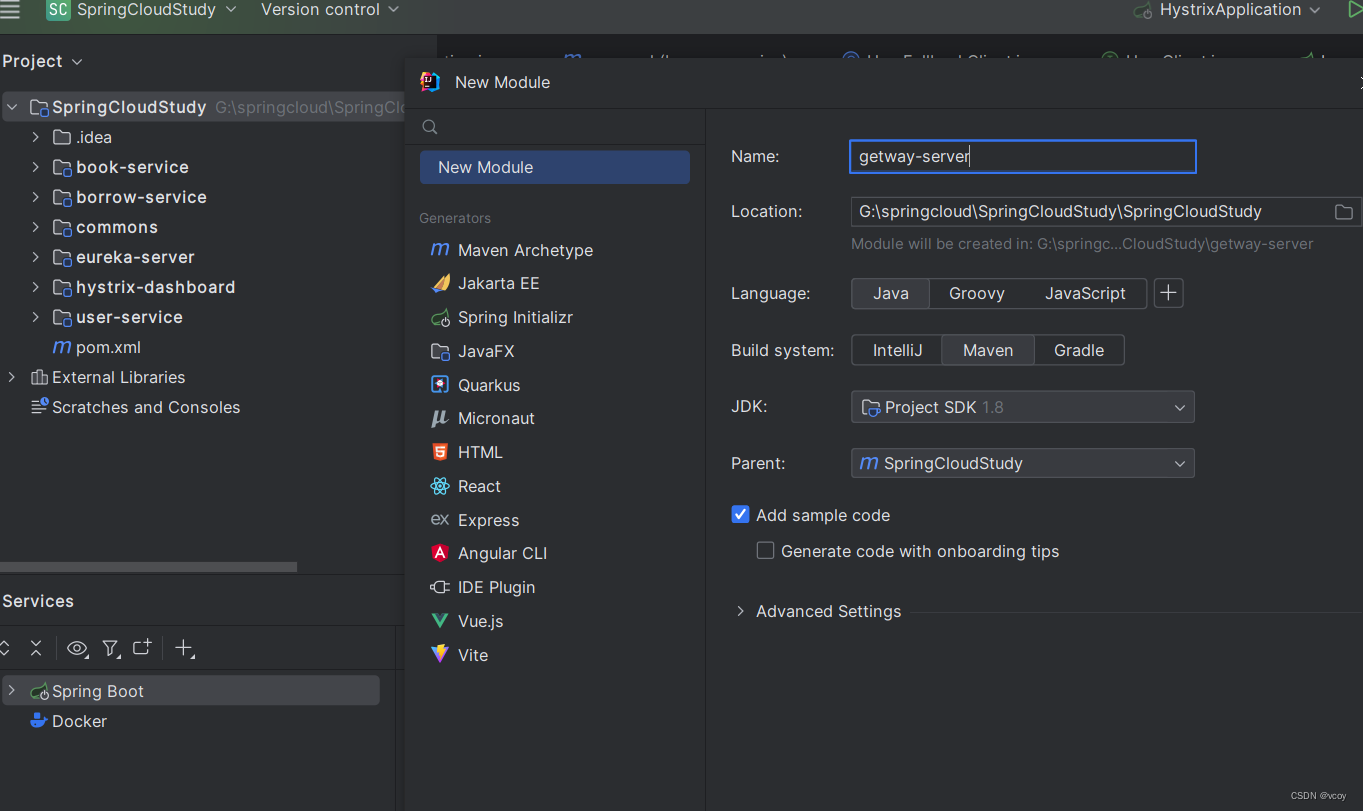Collapse the SpringCloudStudy root node
This screenshot has height=811, width=1363.
coord(12,107)
